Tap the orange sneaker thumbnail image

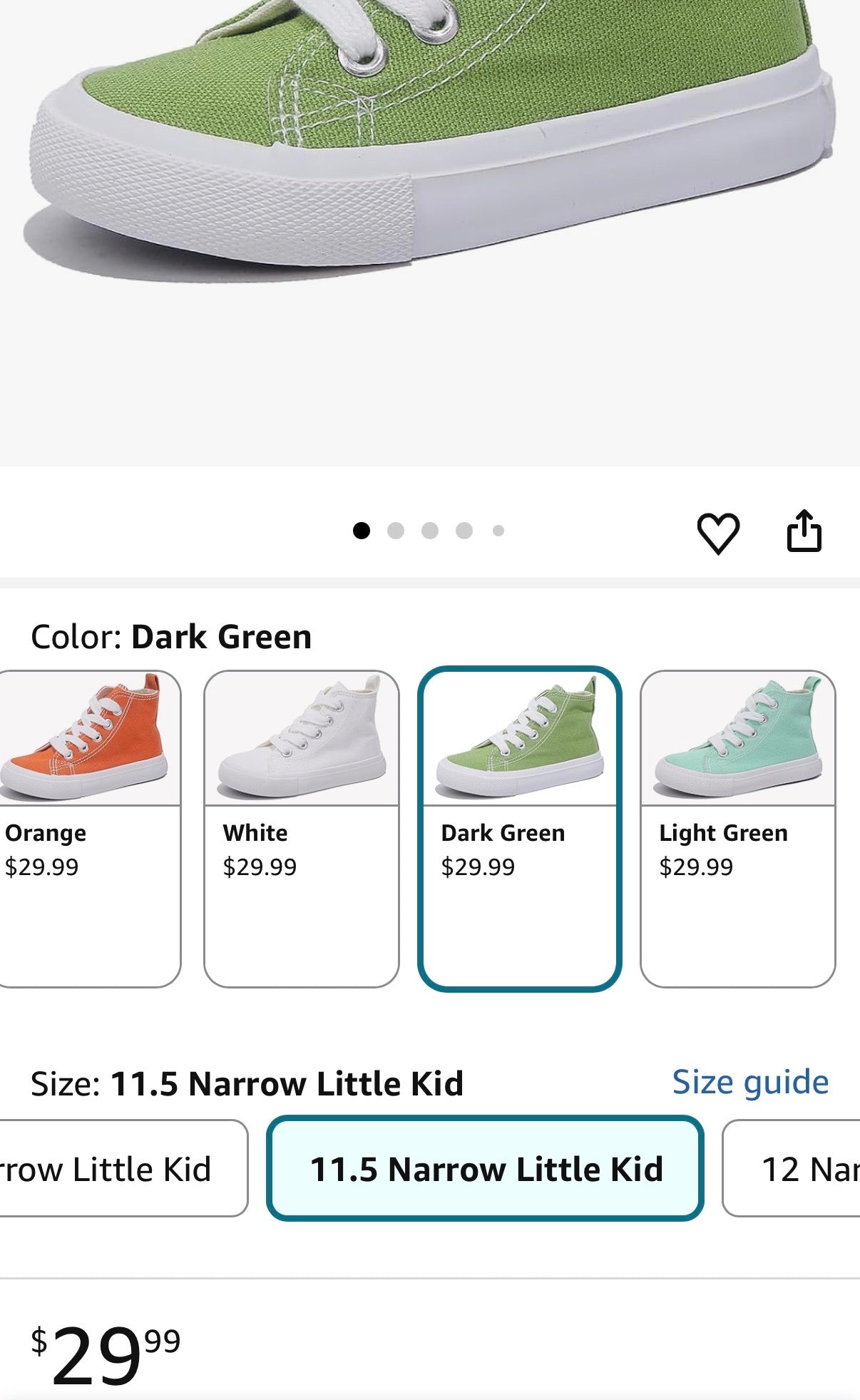point(86,738)
